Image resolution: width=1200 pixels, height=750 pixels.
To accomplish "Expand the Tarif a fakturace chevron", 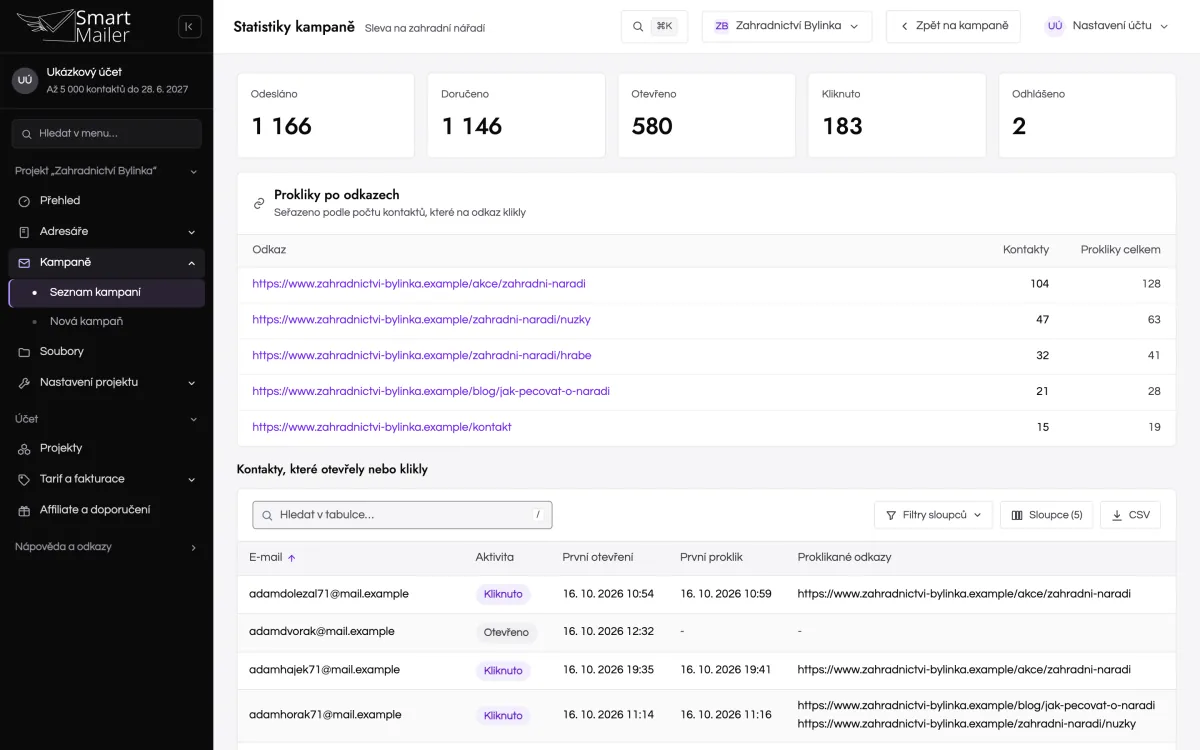I will (192, 480).
